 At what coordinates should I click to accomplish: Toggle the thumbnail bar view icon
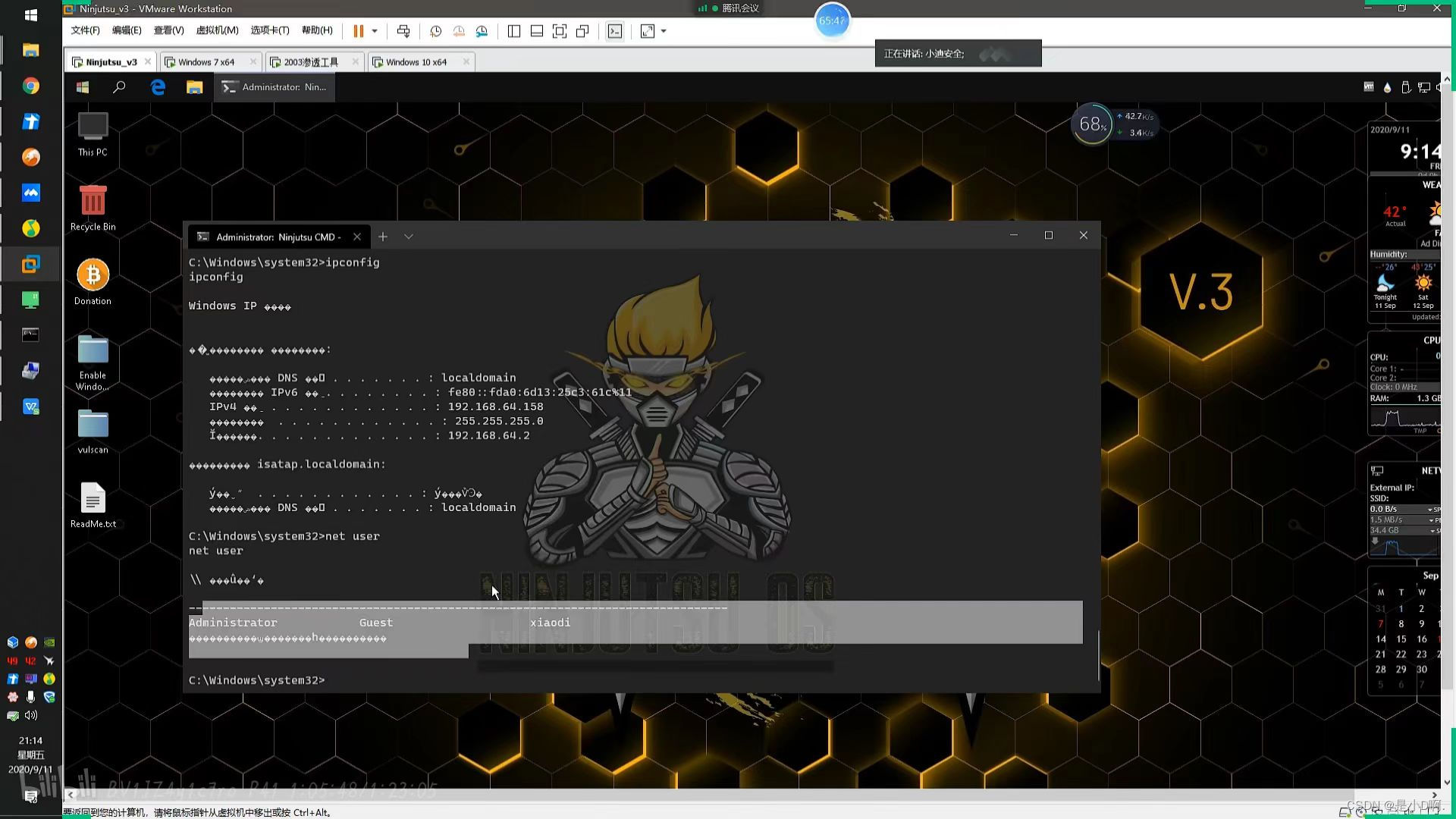coord(537,31)
